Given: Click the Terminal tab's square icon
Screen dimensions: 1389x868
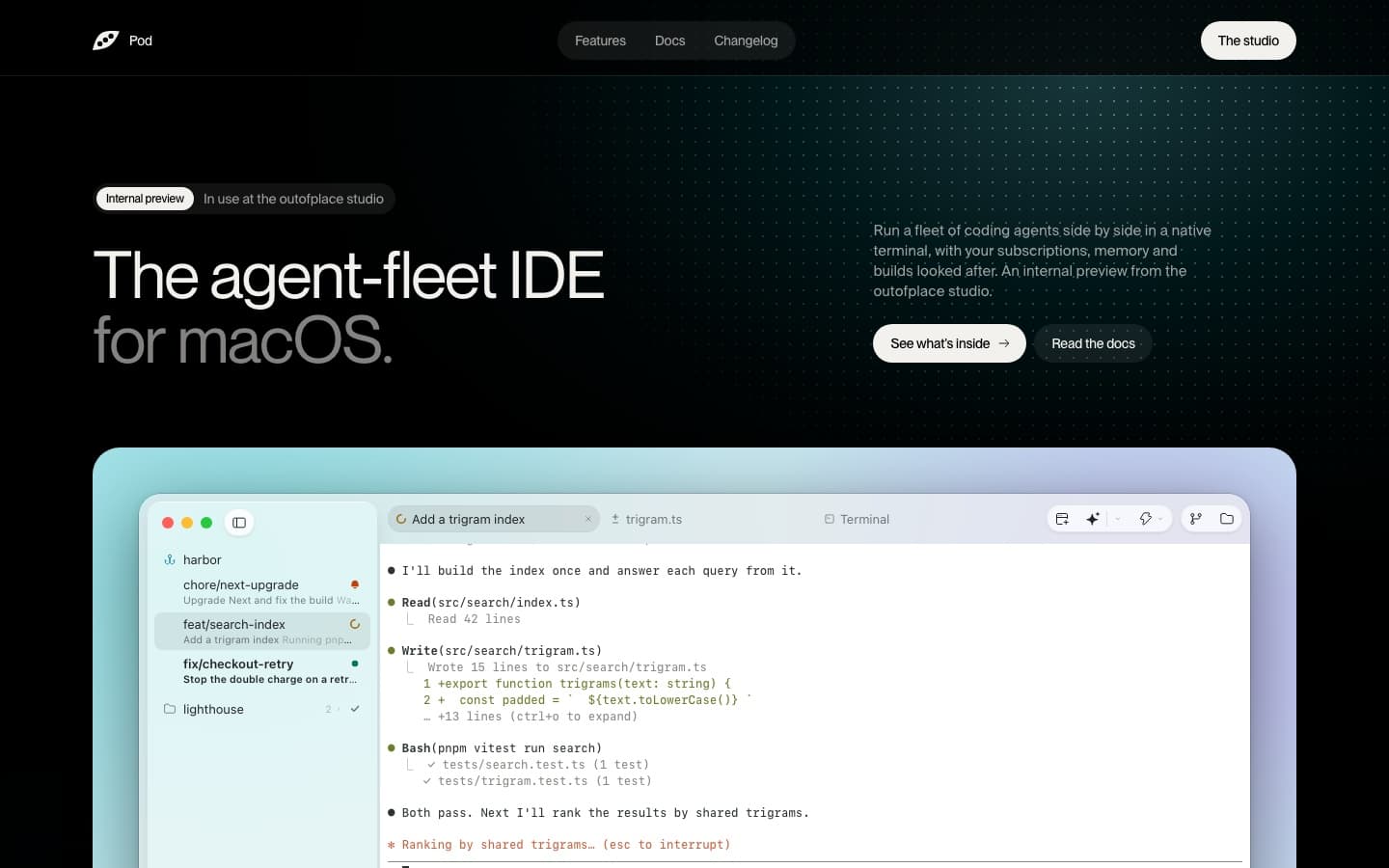Looking at the screenshot, I should 829,519.
